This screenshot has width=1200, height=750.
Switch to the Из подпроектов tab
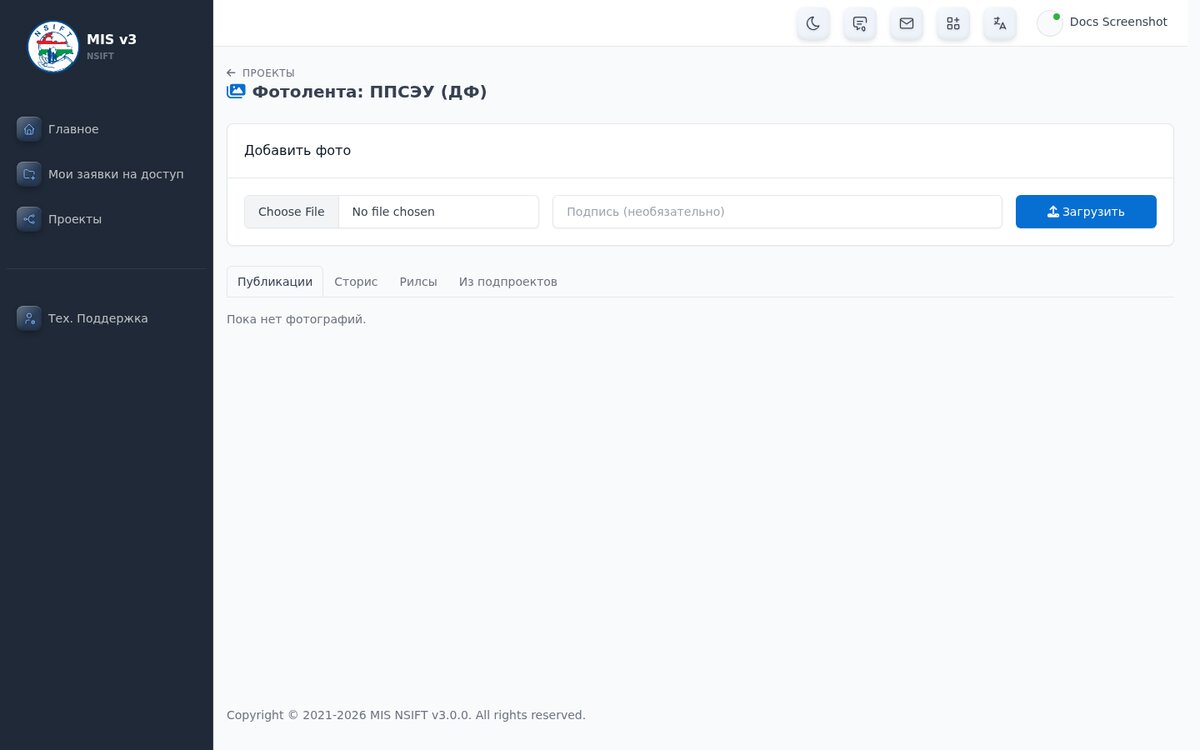pos(508,282)
